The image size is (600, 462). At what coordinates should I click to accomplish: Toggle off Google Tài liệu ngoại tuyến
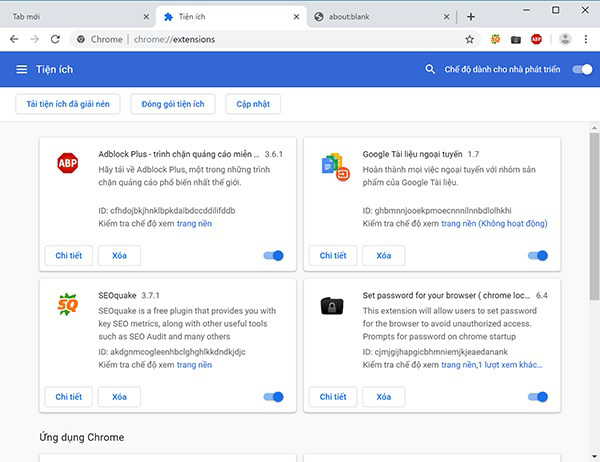coord(537,256)
